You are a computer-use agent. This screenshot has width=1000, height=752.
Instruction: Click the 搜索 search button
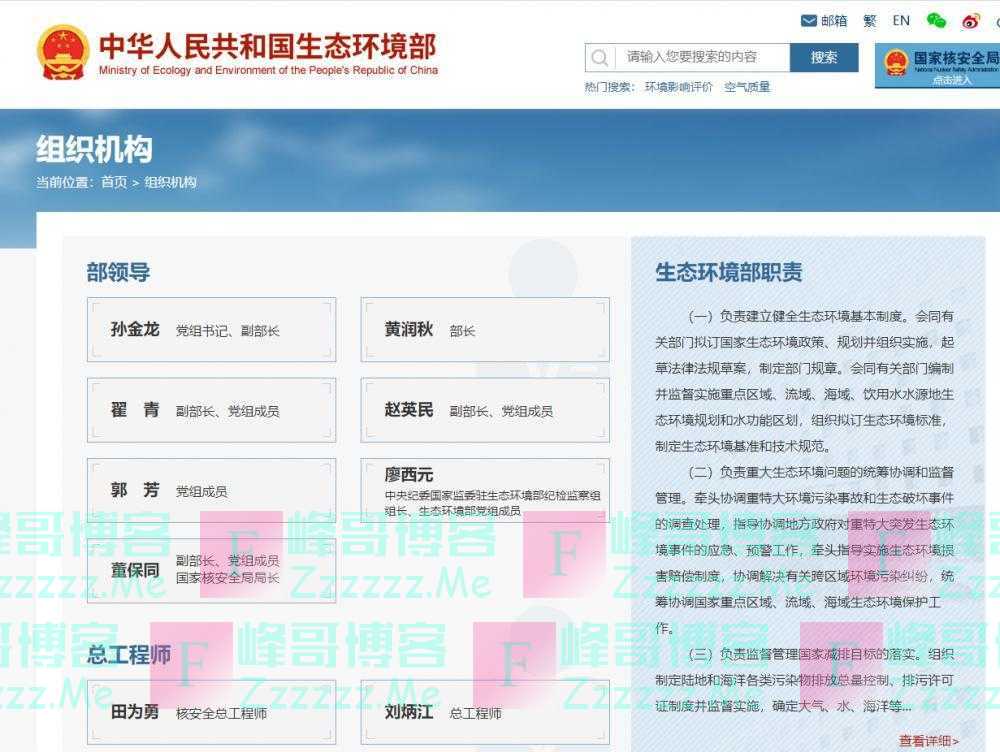pyautogui.click(x=824, y=57)
